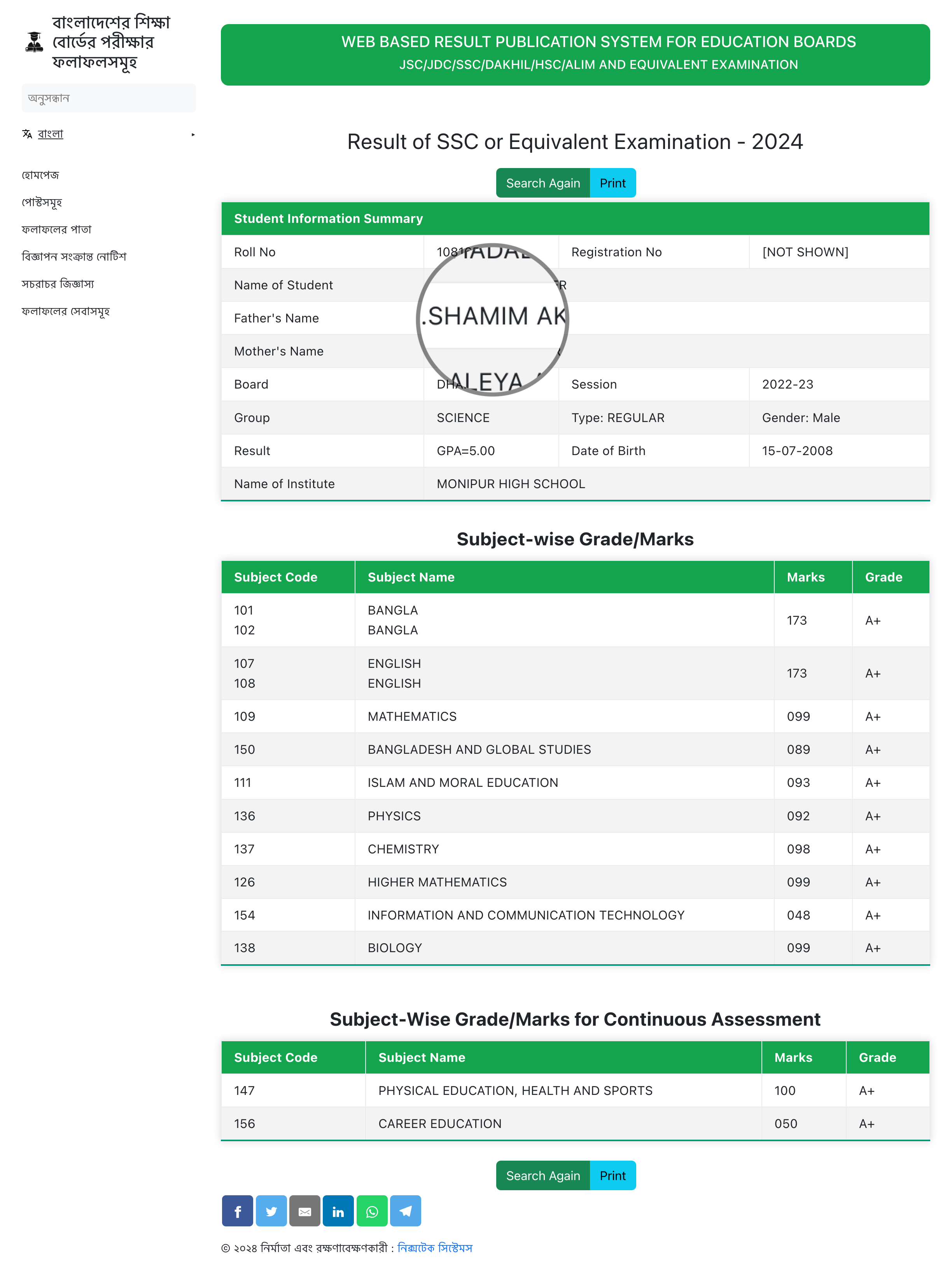Select the GPA=5.00 result value
Image resolution: width=952 pixels, height=1282 pixels.
click(x=465, y=451)
